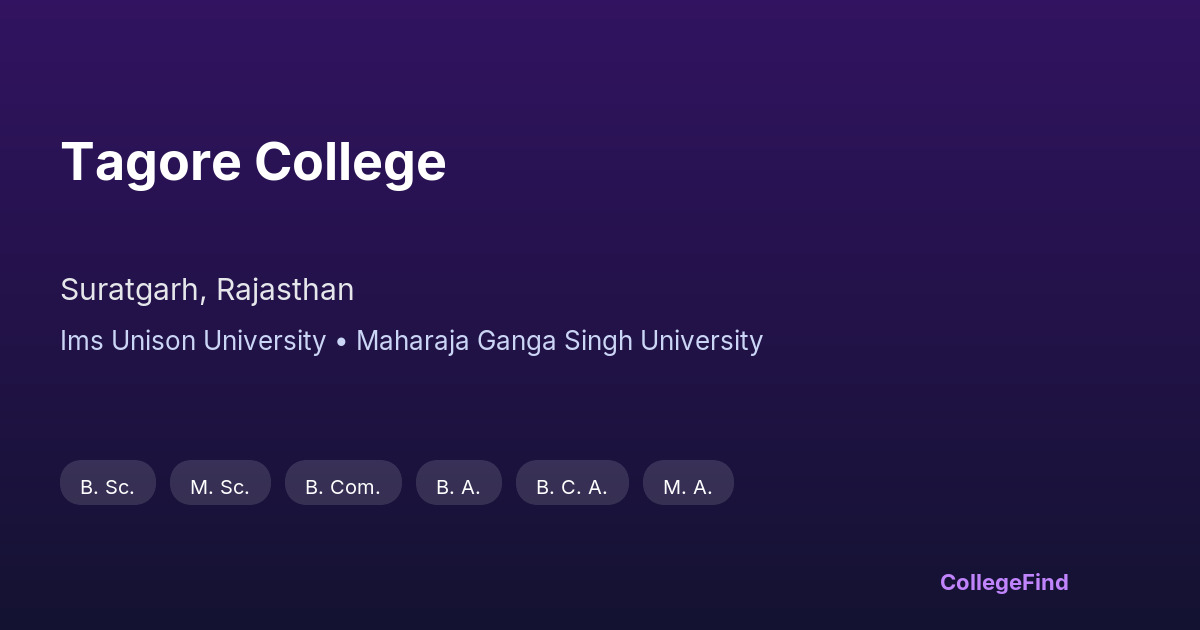Click the word Unison in affiliations
Screen dimensions: 1200x630
coord(153,341)
